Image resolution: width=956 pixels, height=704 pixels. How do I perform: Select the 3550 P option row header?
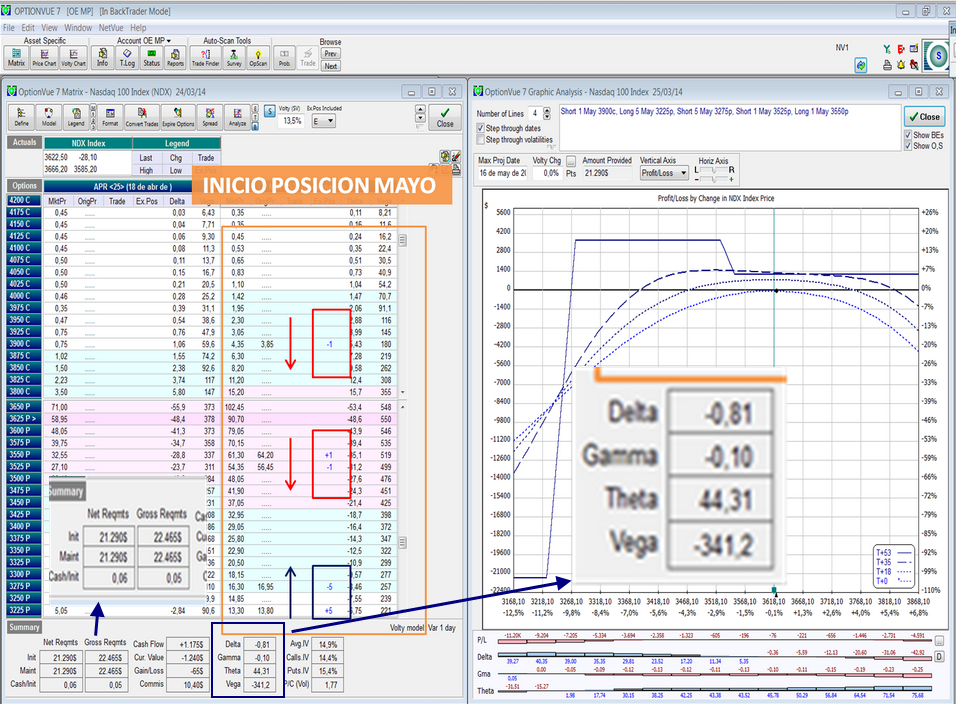click(24, 455)
